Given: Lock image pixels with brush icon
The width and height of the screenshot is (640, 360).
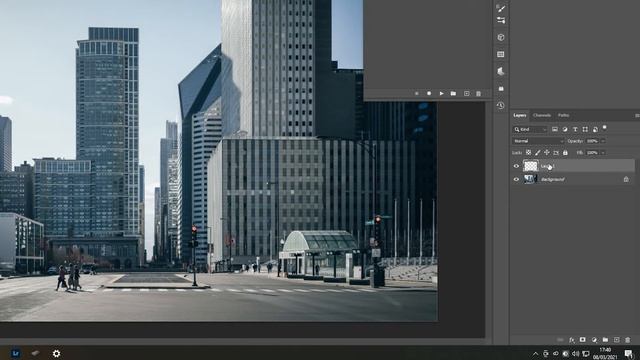Looking at the screenshot, I should coord(538,152).
